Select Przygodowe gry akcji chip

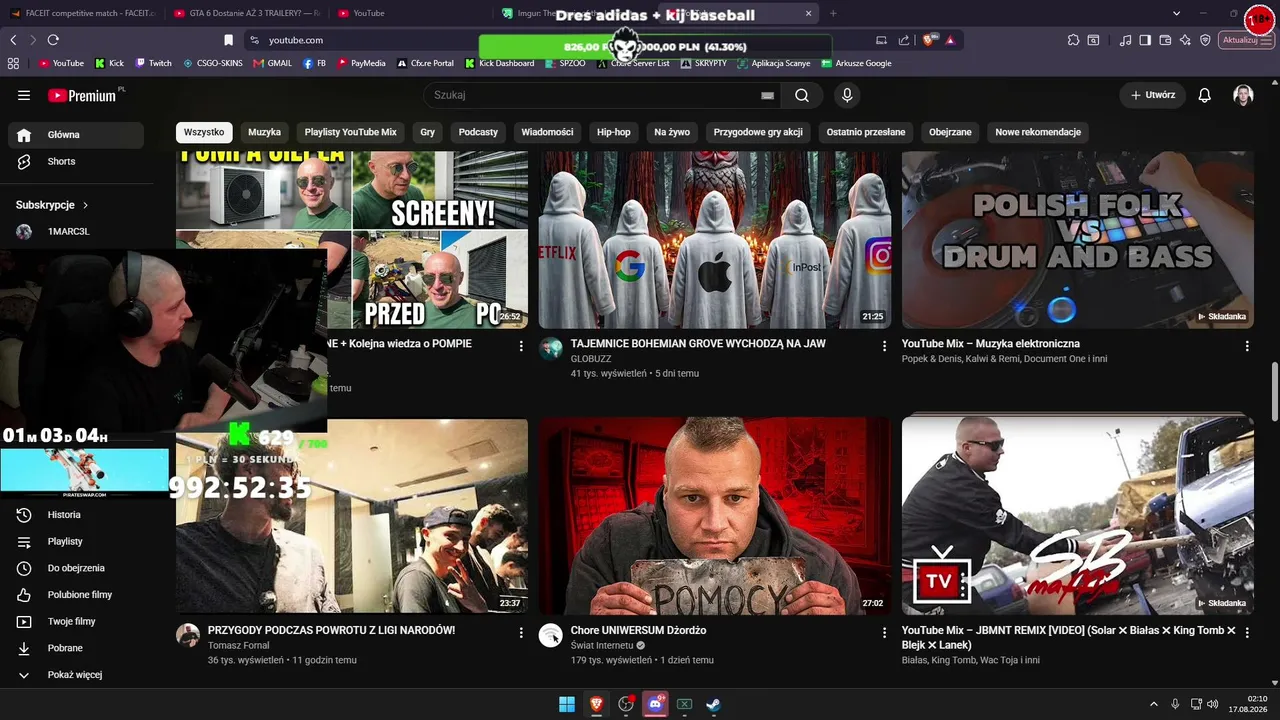pos(758,132)
